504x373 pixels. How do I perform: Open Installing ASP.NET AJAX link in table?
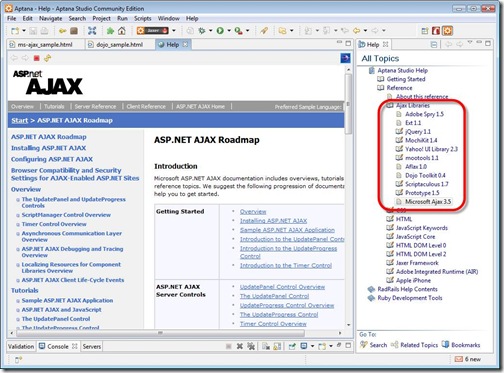point(273,221)
